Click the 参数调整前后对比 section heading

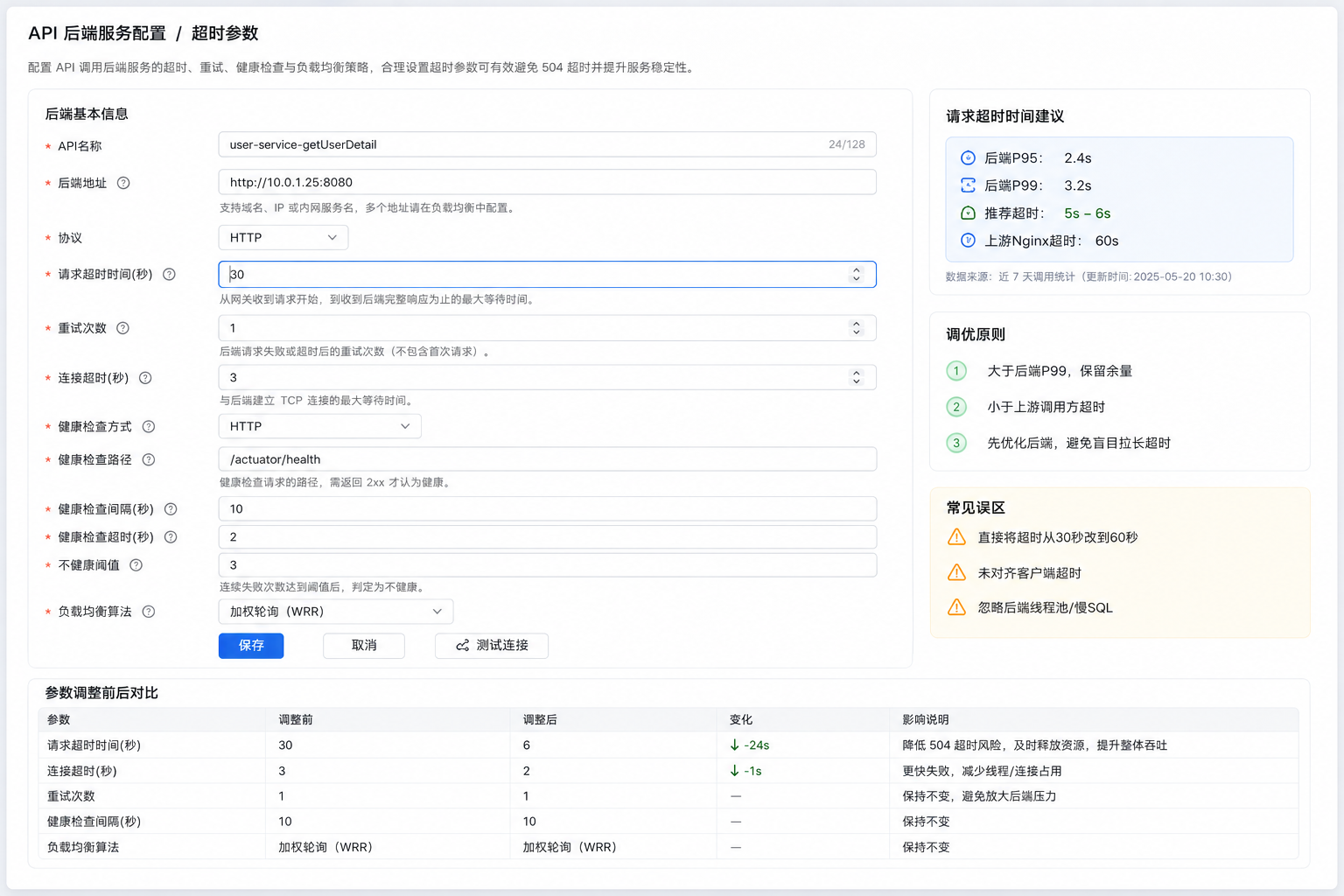click(x=101, y=693)
